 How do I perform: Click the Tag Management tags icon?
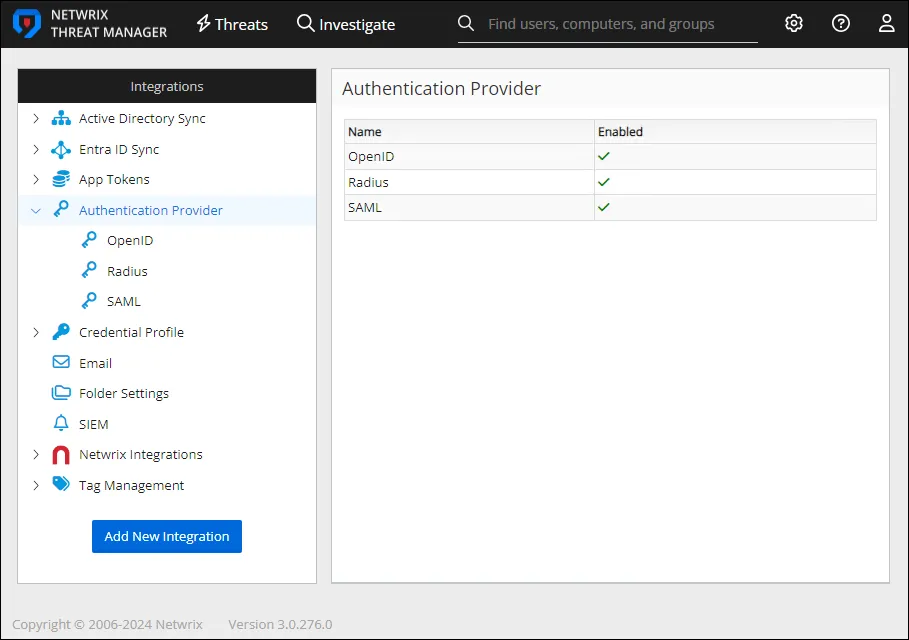pos(61,483)
